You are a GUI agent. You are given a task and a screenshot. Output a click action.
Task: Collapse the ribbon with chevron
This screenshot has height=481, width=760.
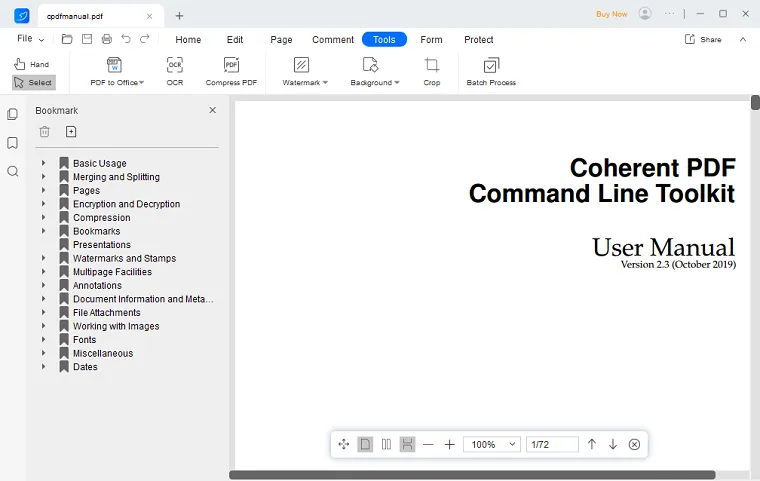click(743, 39)
